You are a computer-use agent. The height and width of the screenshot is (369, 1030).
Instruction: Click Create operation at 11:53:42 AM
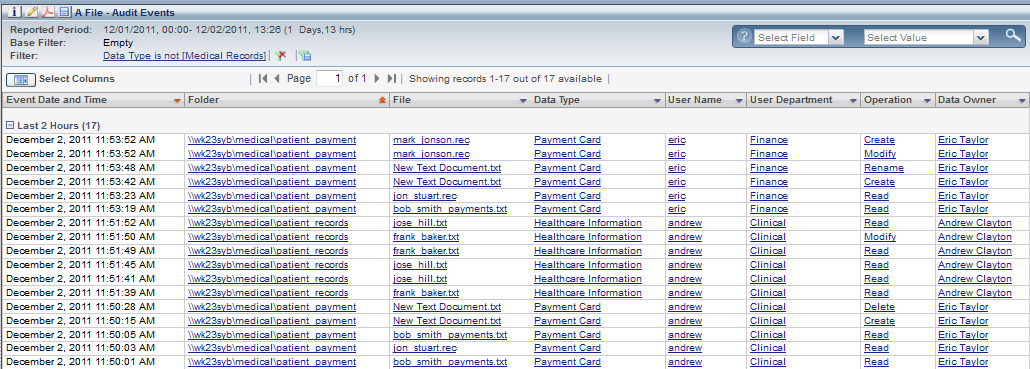point(879,181)
